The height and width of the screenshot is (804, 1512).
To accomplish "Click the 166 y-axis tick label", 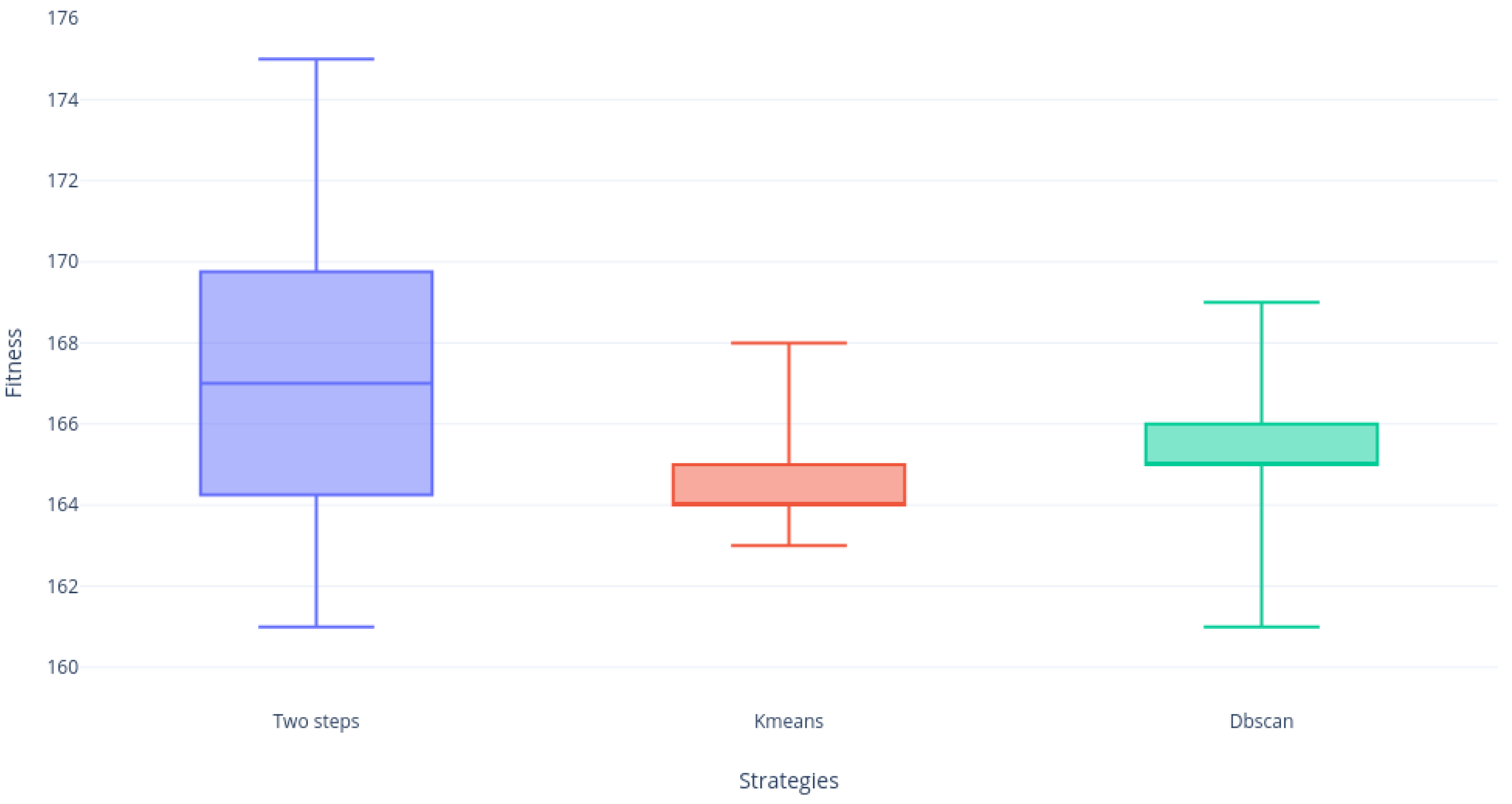I will (62, 424).
